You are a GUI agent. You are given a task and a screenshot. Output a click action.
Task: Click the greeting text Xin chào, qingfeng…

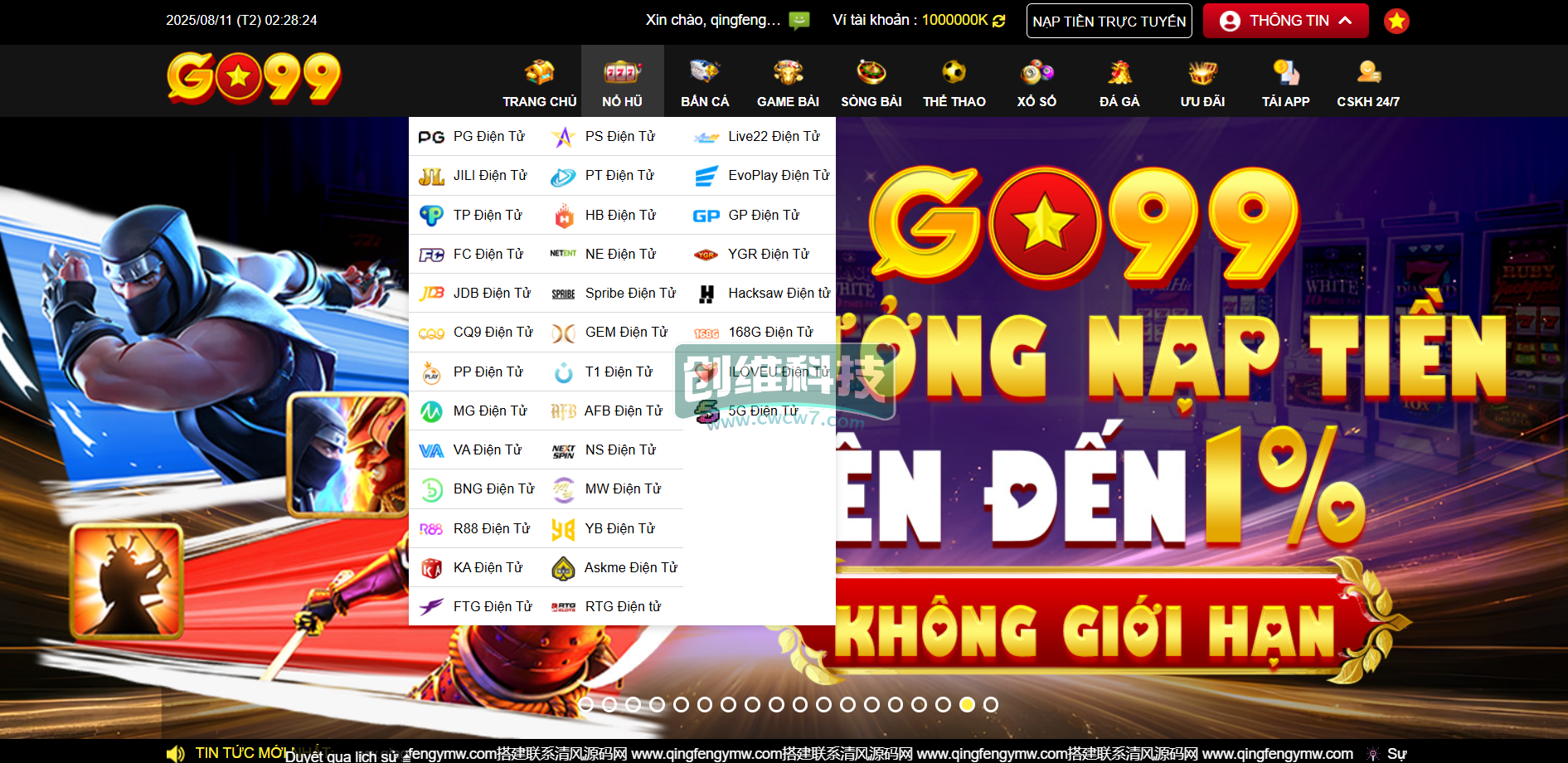pos(713,20)
